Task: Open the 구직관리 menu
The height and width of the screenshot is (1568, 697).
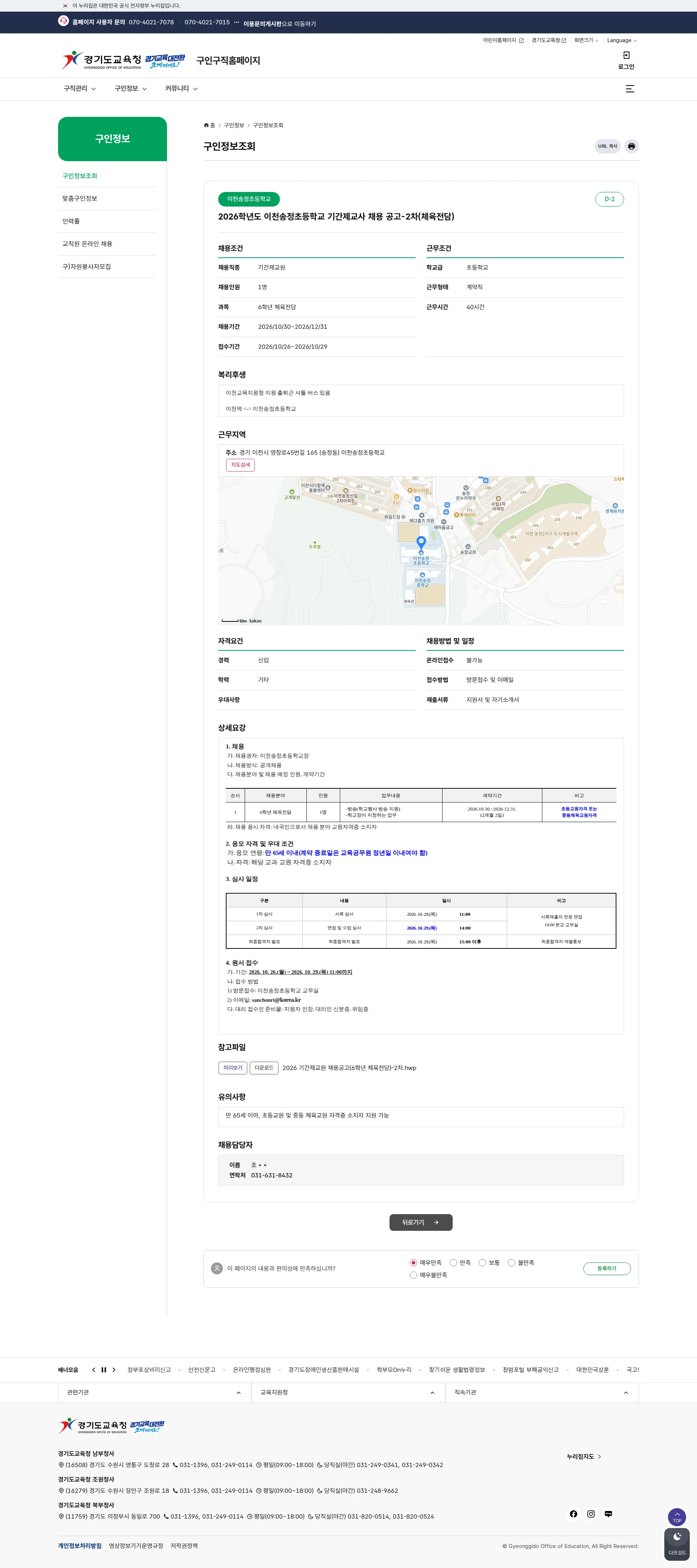Action: [x=80, y=89]
